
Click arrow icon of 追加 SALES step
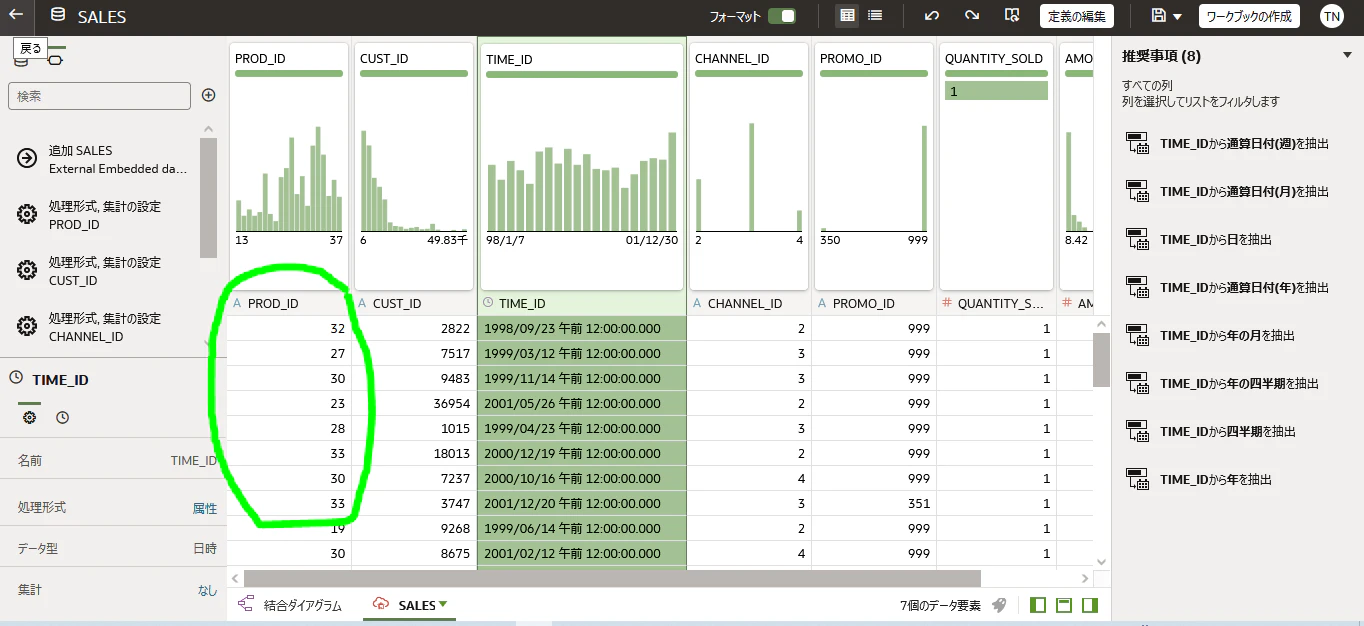click(28, 158)
